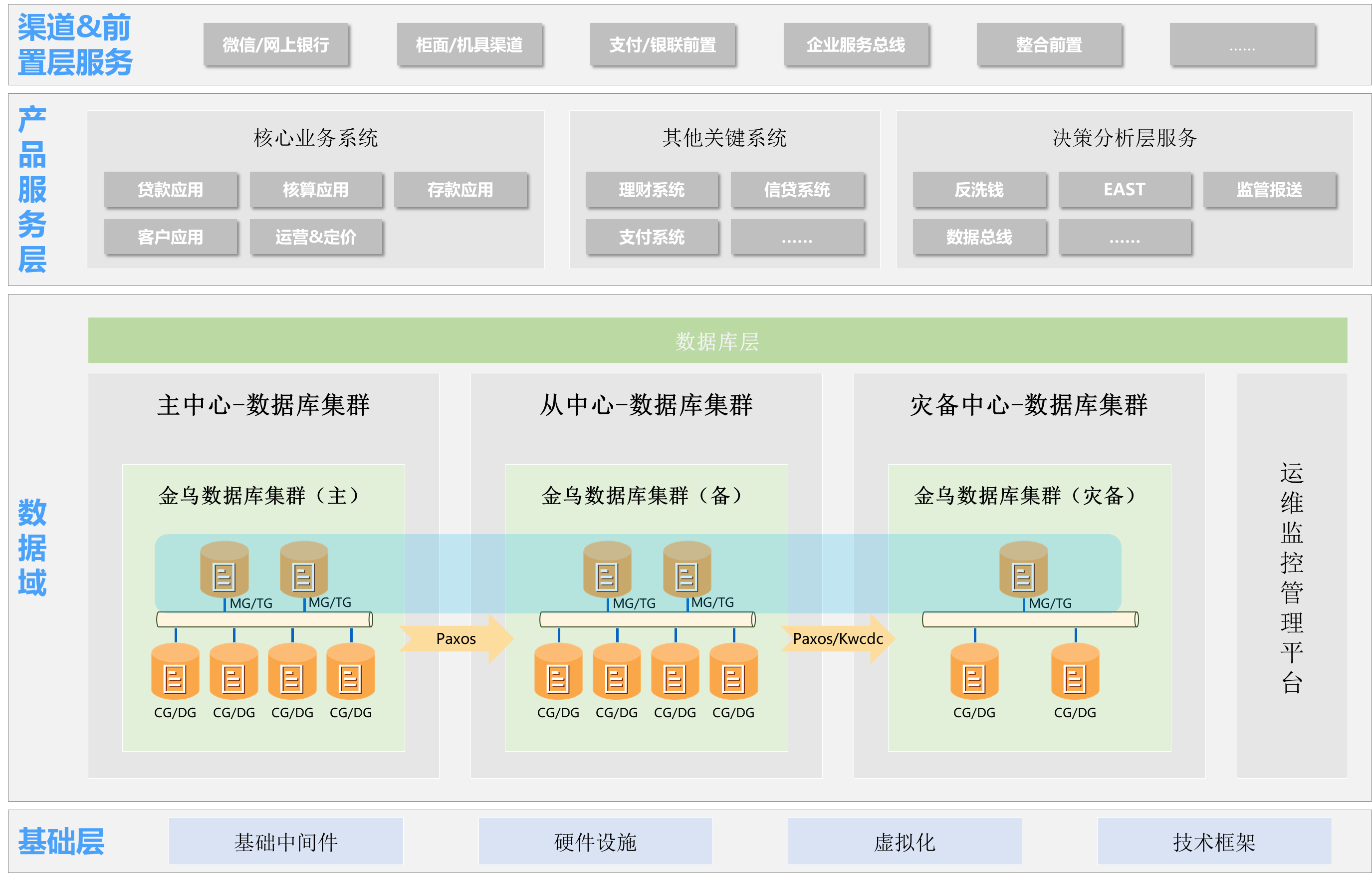
Task: Click the rightmost CG/DG cylinder in disaster-recovery cluster
Action: 1075,672
